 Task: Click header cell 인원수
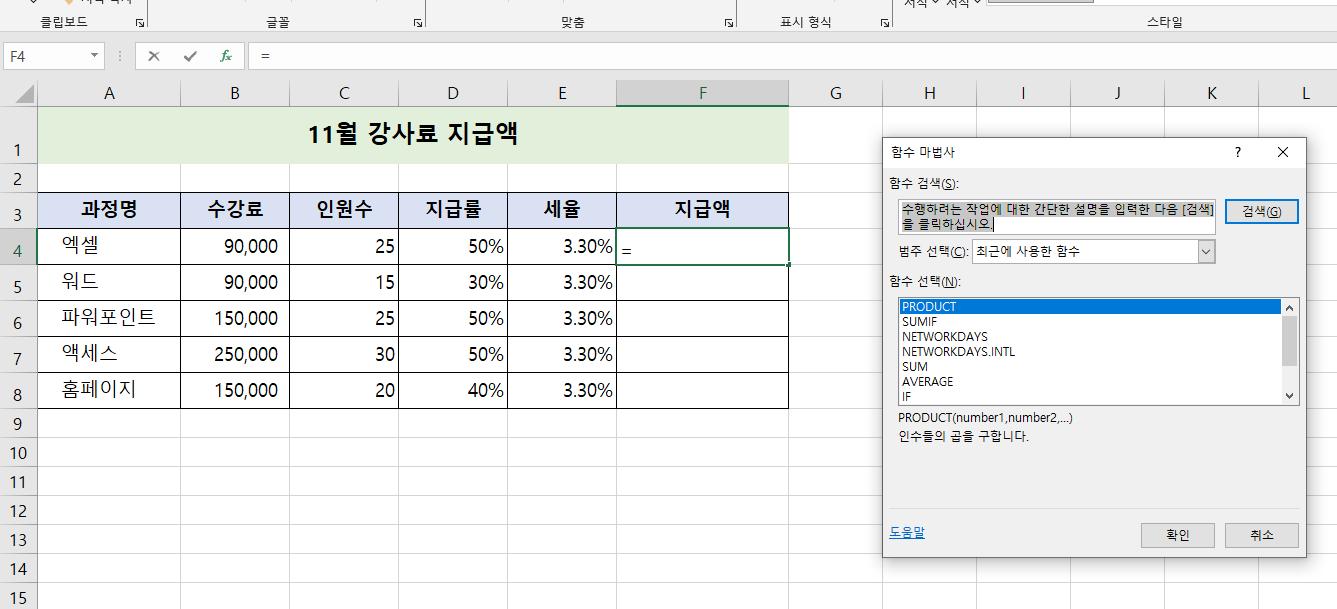(x=344, y=210)
